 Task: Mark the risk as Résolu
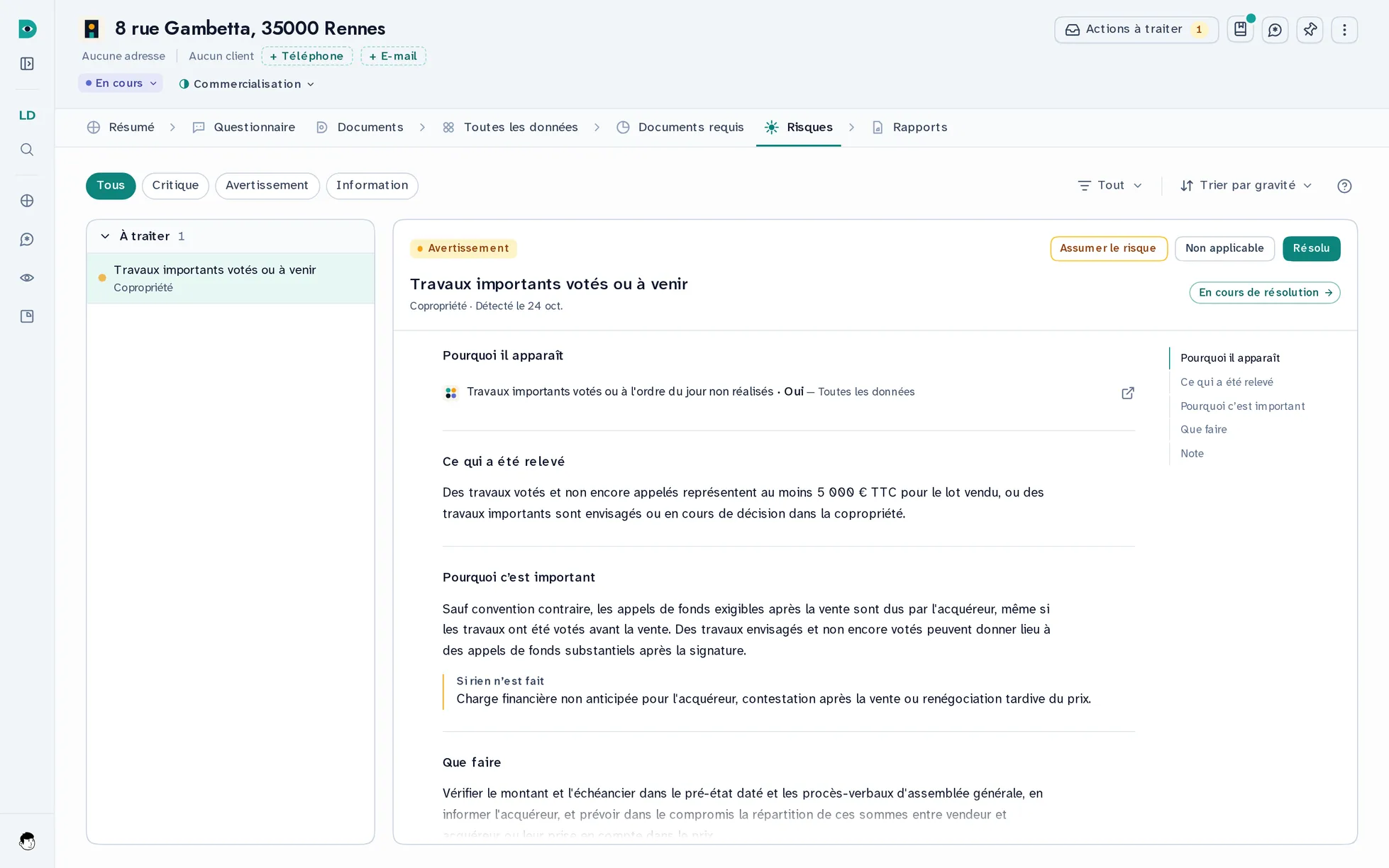[1311, 248]
